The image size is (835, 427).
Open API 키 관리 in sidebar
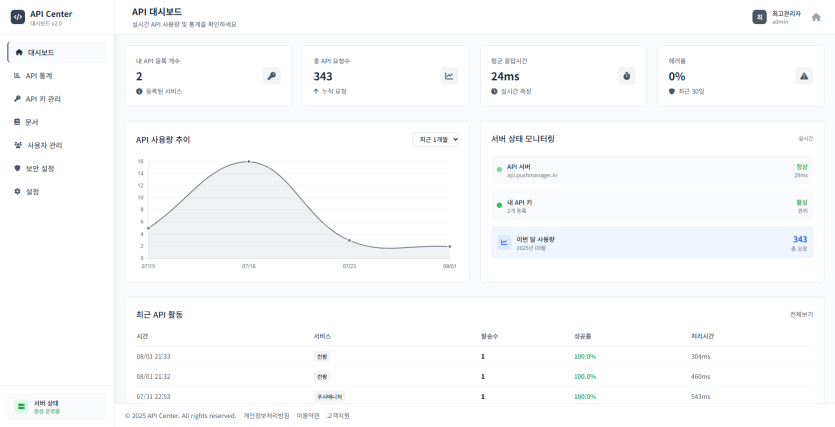pyautogui.click(x=43, y=99)
